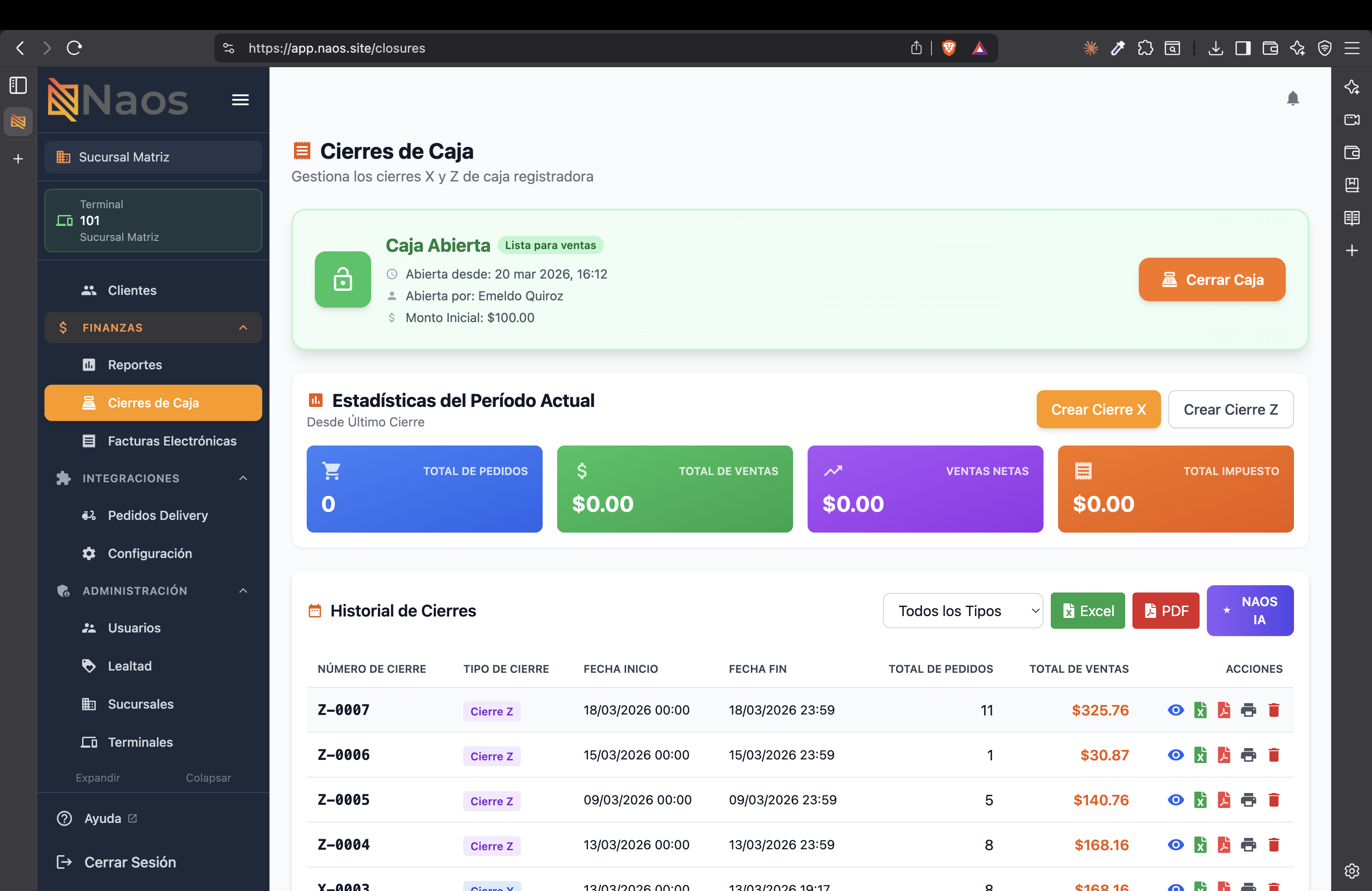Print closure Z-0004

[1248, 844]
